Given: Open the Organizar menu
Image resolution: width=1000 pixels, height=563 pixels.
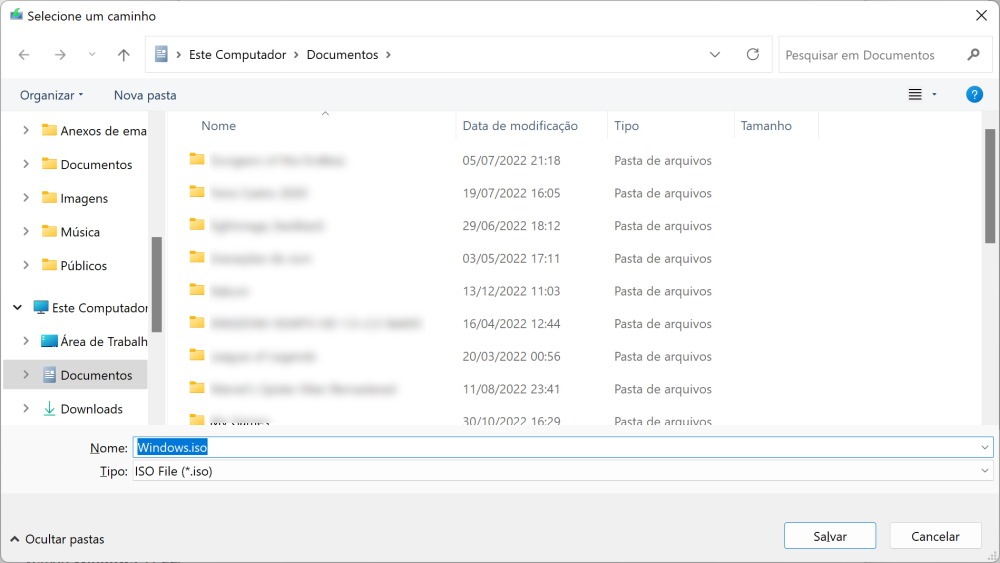Looking at the screenshot, I should tap(52, 95).
